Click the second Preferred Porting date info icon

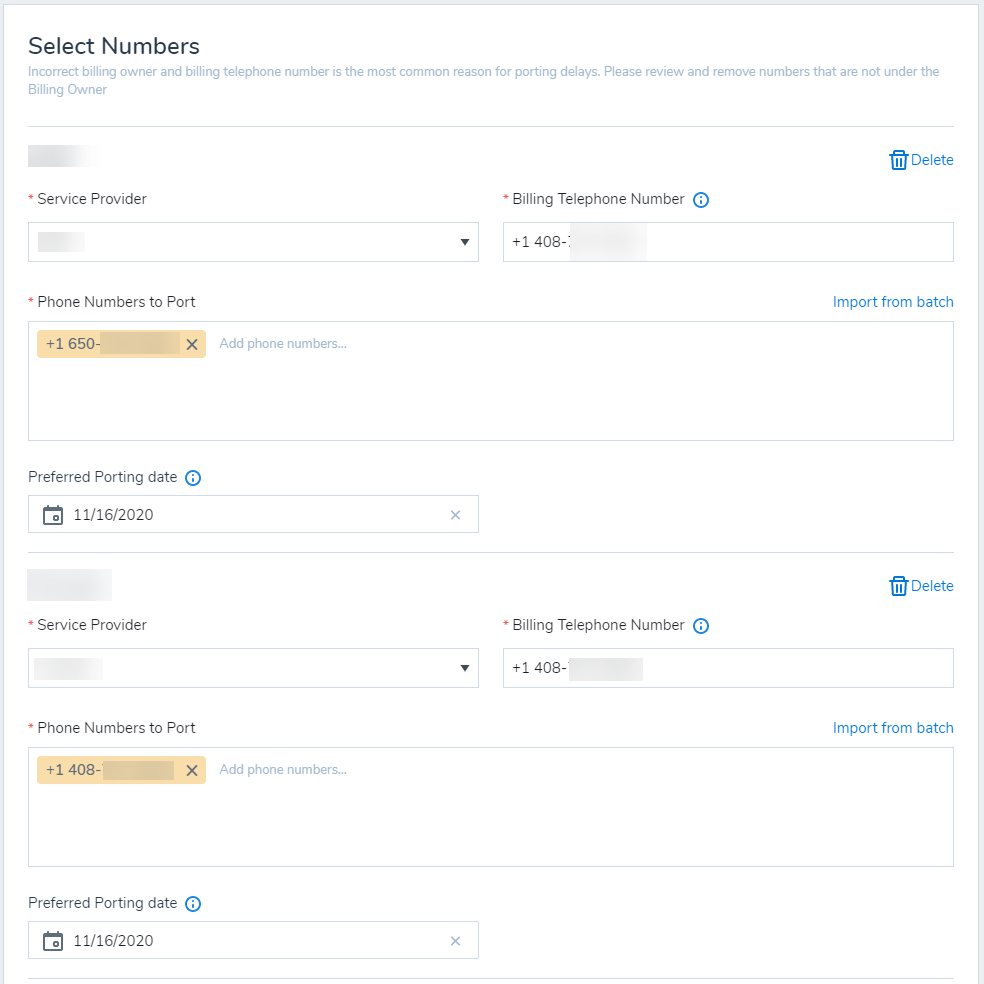click(193, 904)
